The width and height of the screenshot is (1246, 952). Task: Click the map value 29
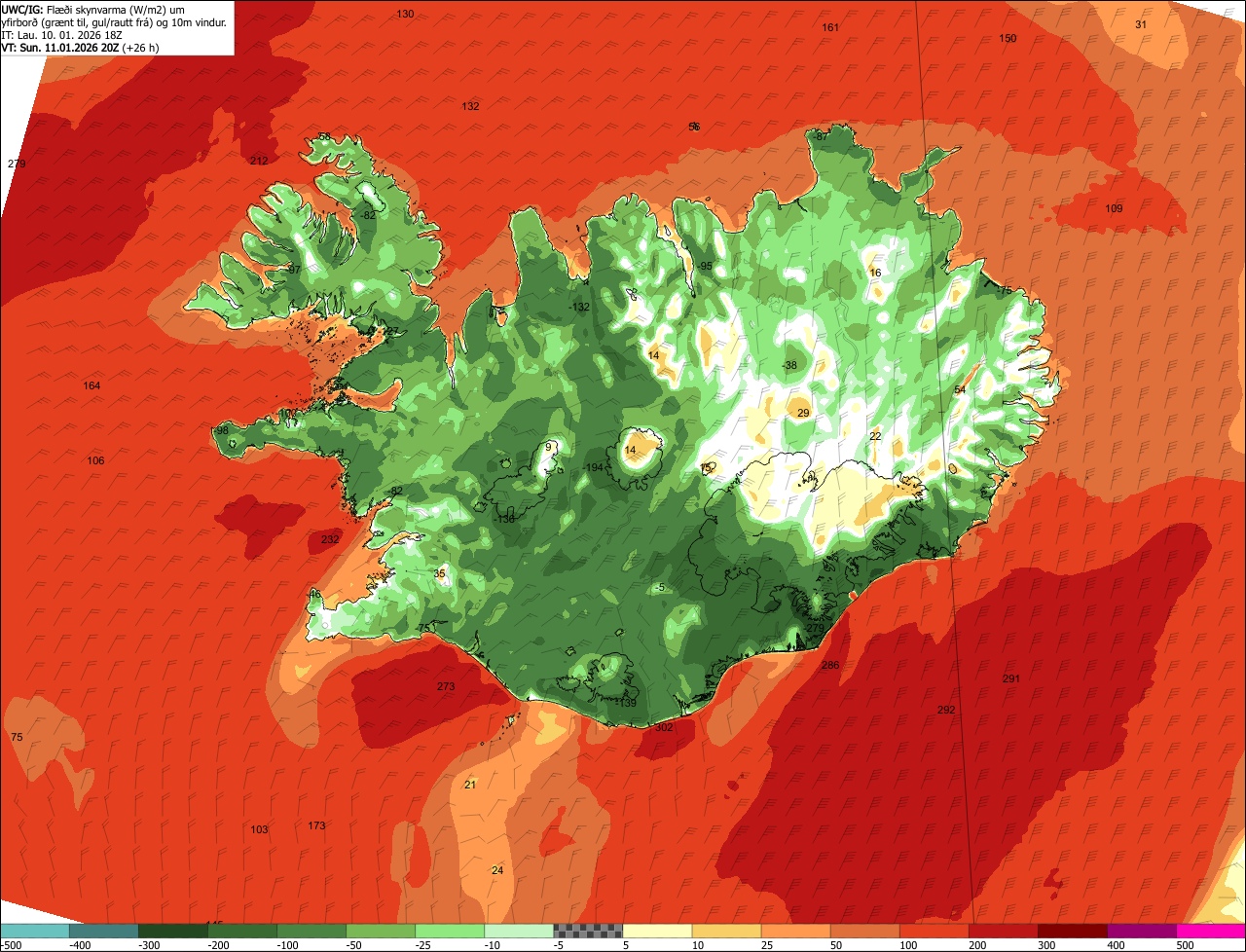tap(803, 413)
